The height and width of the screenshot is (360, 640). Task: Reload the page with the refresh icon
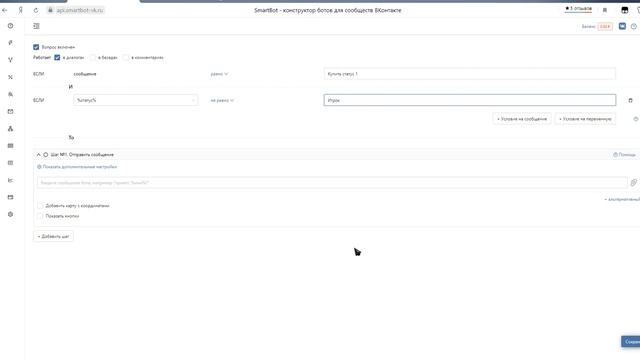pyautogui.click(x=36, y=10)
